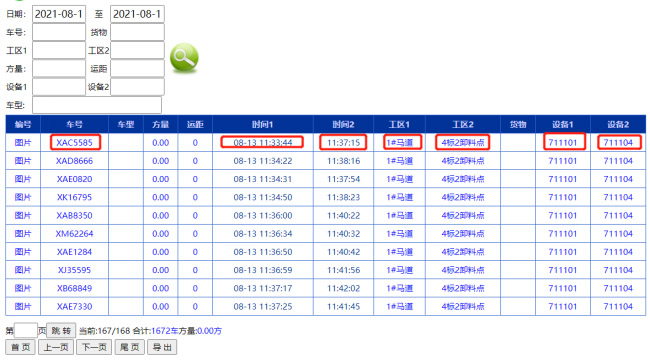The image size is (650, 364).
Task: Click 4标2卸料点 in XM62264 row
Action: 463,234
